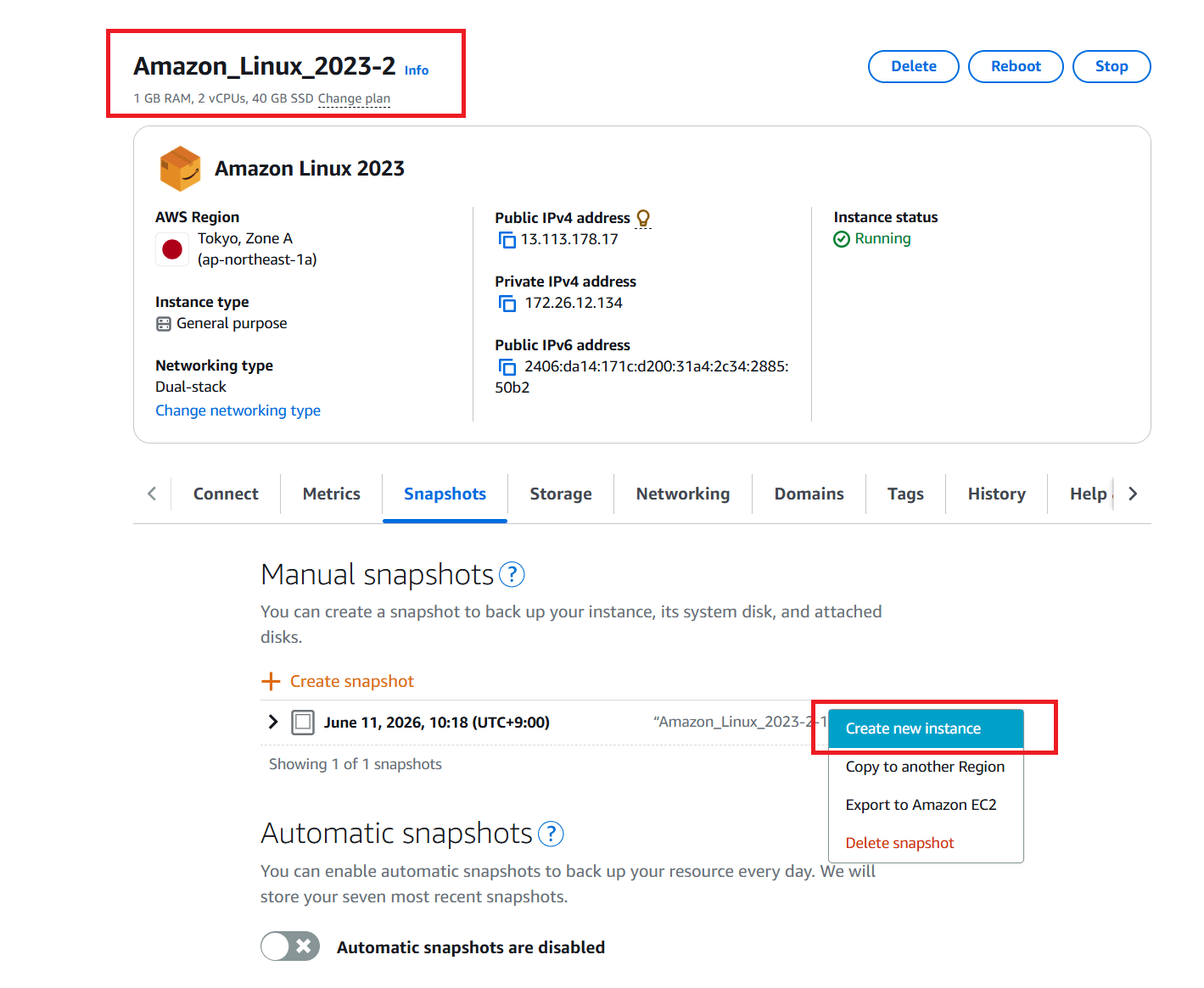Select Export to Amazon EC2
Screen dimensions: 1204x988
[x=926, y=805]
